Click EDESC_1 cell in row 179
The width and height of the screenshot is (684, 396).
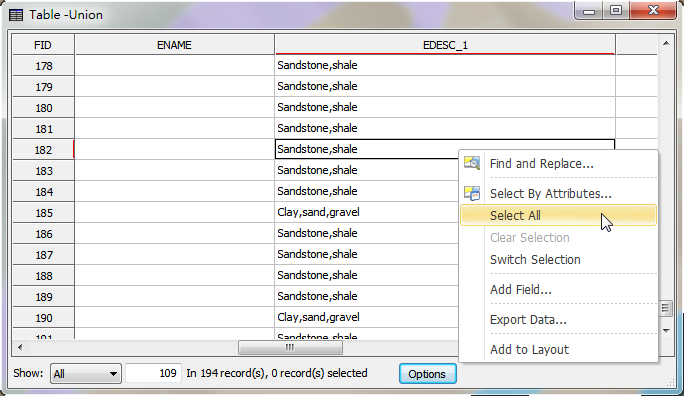(x=445, y=86)
